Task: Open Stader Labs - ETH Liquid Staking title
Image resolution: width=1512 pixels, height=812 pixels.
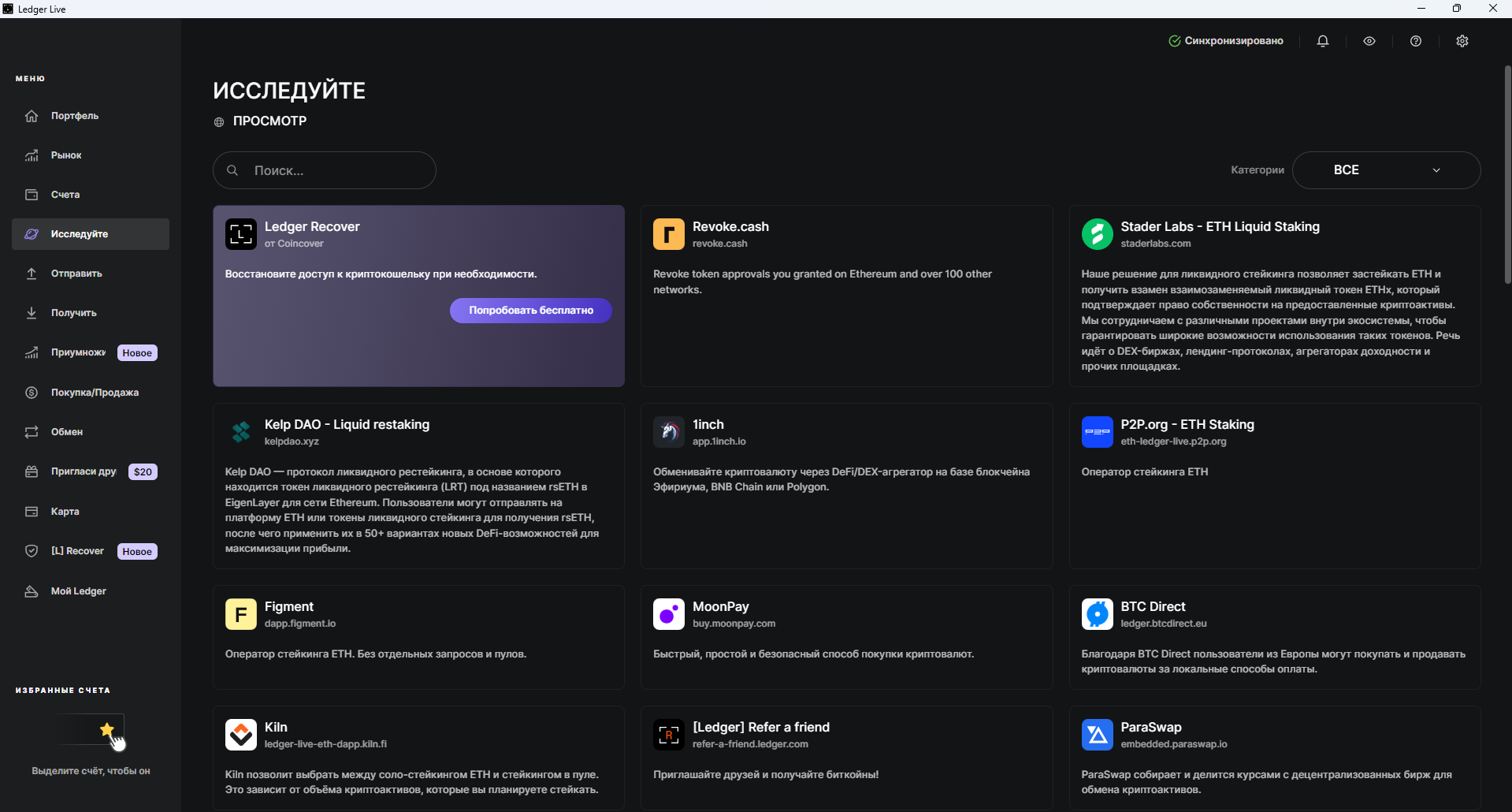Action: click(x=1220, y=226)
